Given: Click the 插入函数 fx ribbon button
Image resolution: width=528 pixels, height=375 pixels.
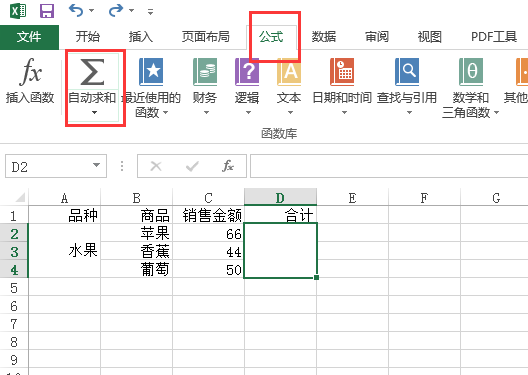Looking at the screenshot, I should pyautogui.click(x=30, y=81).
